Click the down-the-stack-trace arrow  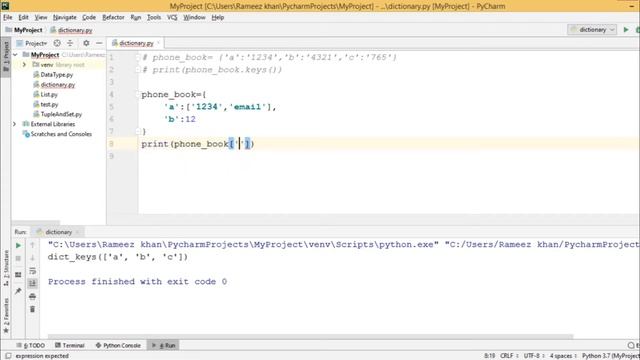(33, 258)
